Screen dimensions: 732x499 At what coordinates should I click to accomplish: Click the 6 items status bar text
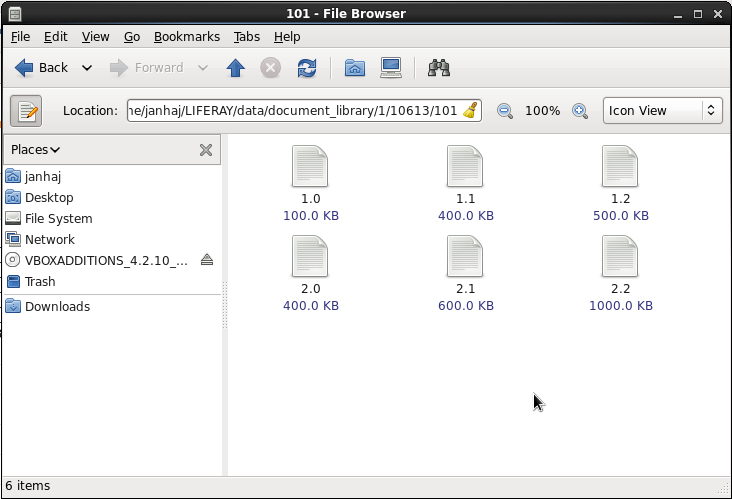[x=28, y=486]
